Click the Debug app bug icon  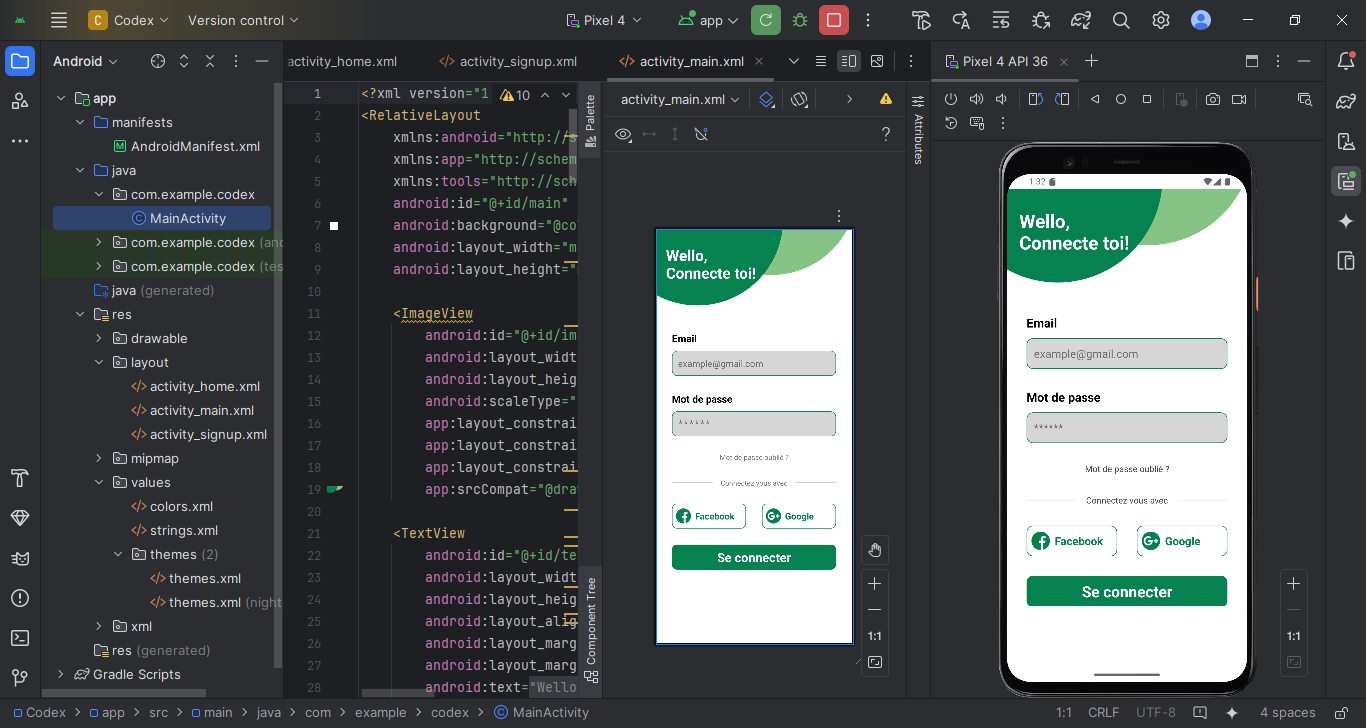800,20
